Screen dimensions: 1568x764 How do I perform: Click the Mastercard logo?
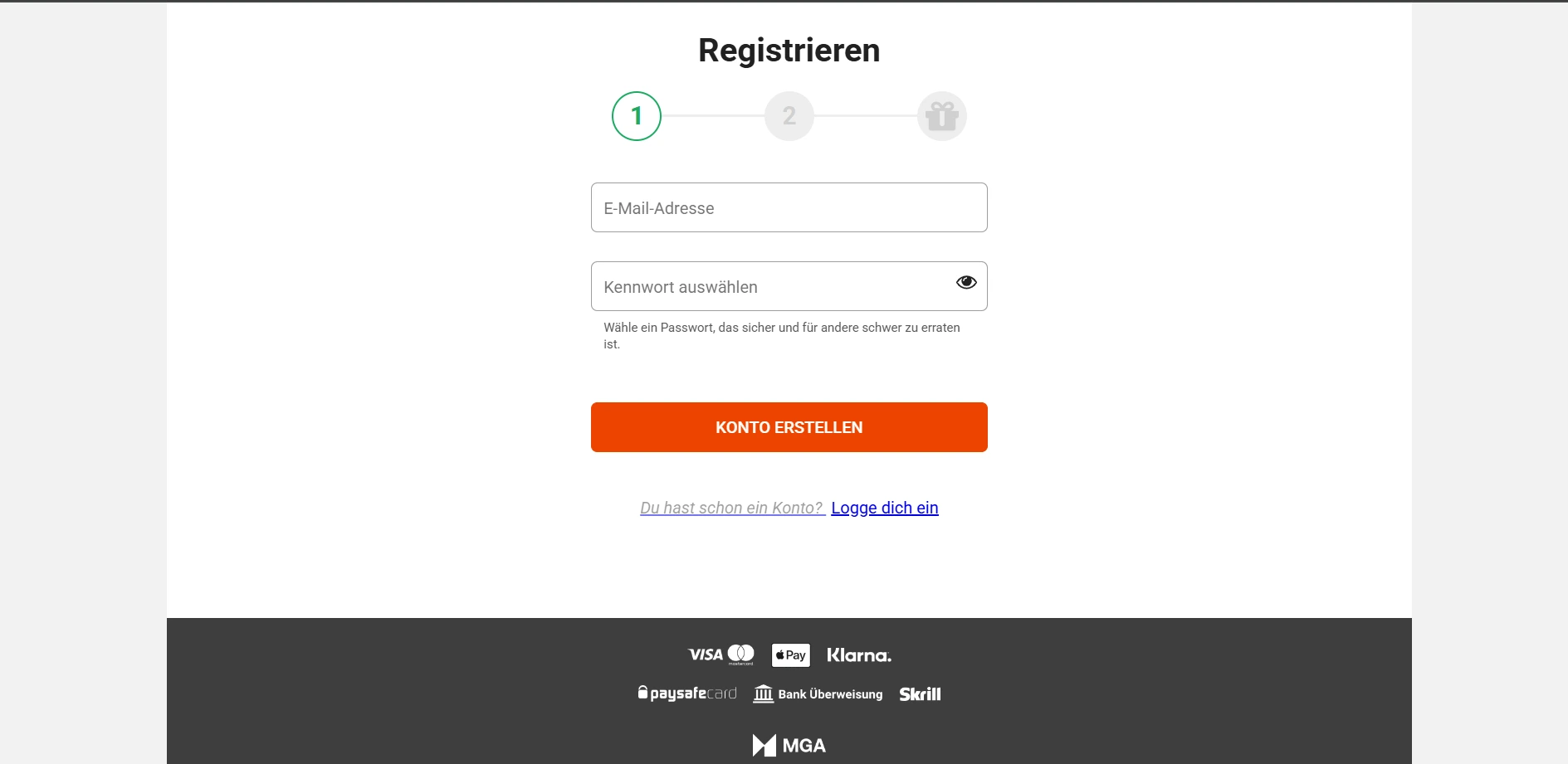pos(741,655)
